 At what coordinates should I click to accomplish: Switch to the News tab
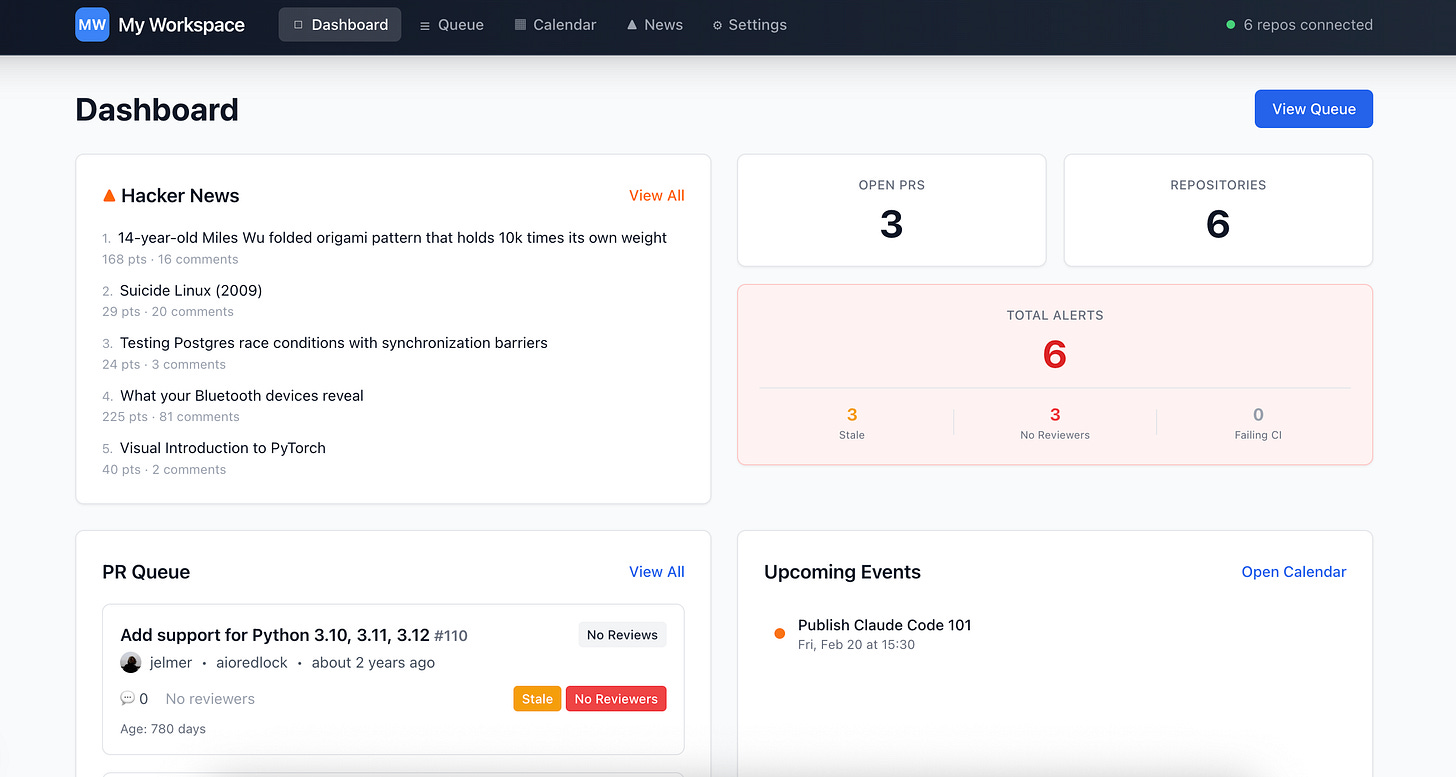(655, 24)
